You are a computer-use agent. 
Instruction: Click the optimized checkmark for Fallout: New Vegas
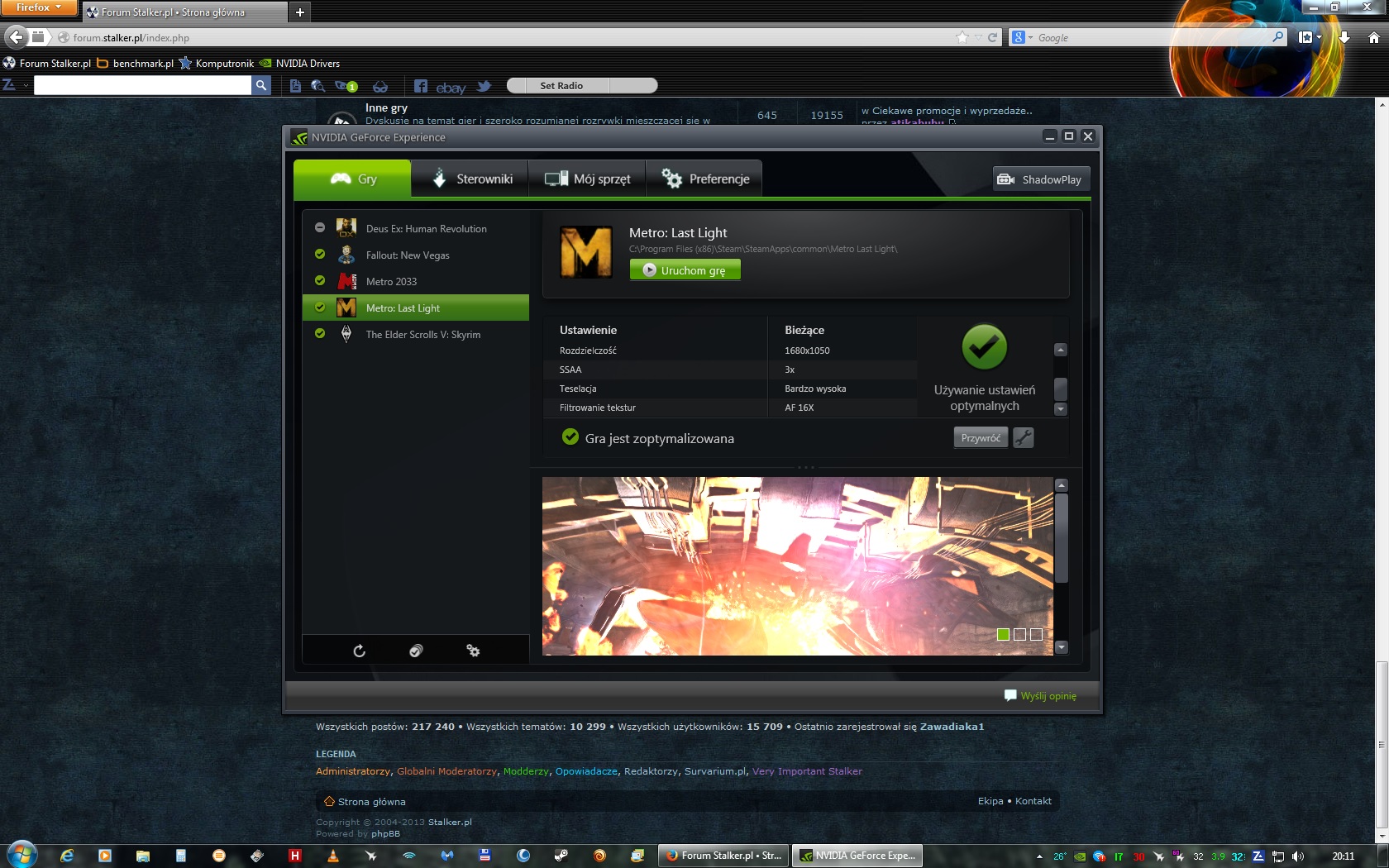pyautogui.click(x=320, y=254)
